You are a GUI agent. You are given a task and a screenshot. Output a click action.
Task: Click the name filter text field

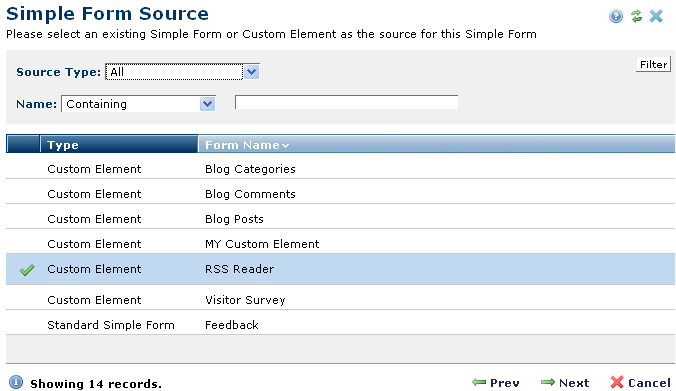[x=346, y=102]
